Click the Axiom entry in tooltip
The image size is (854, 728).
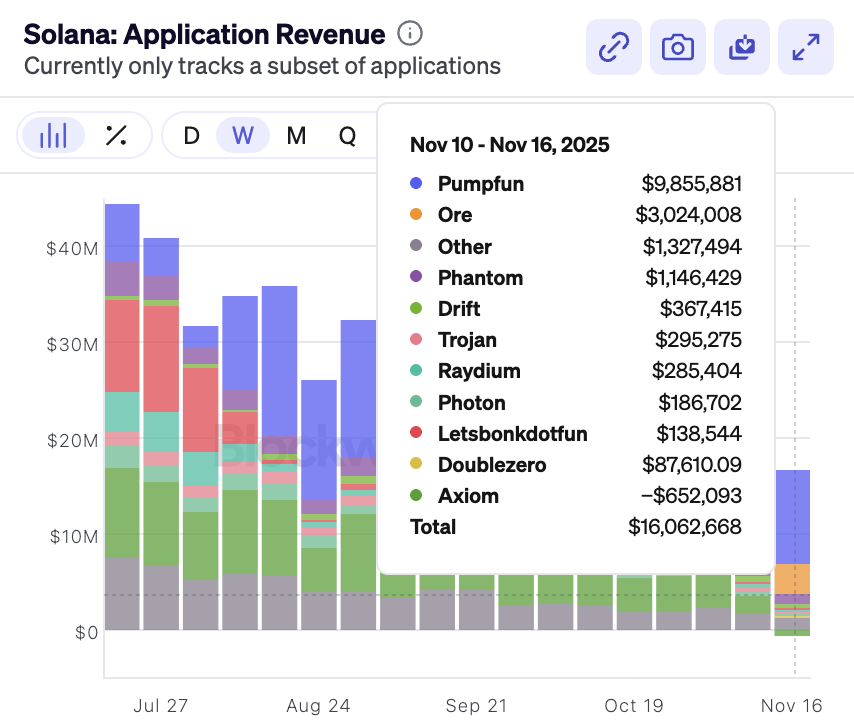[x=468, y=496]
